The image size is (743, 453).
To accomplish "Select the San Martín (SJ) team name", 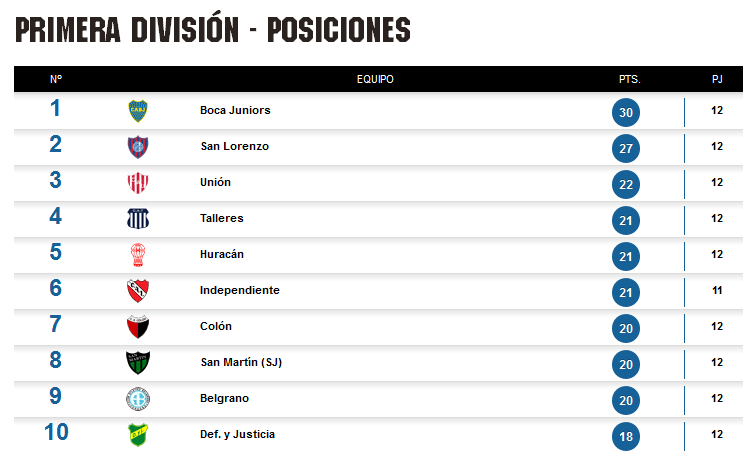I will 241,362.
